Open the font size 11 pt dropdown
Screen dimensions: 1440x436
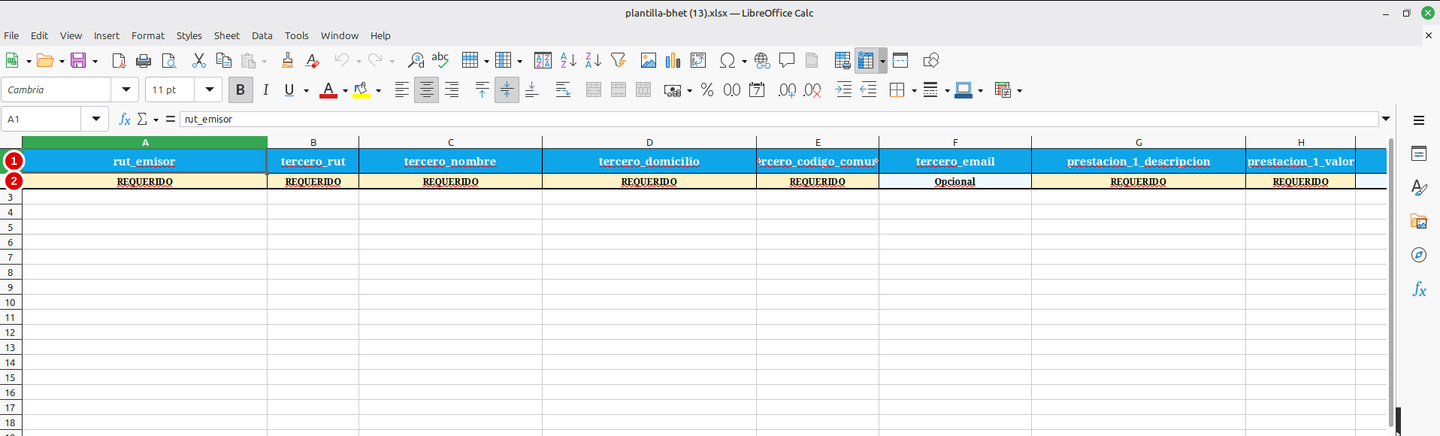(210, 90)
